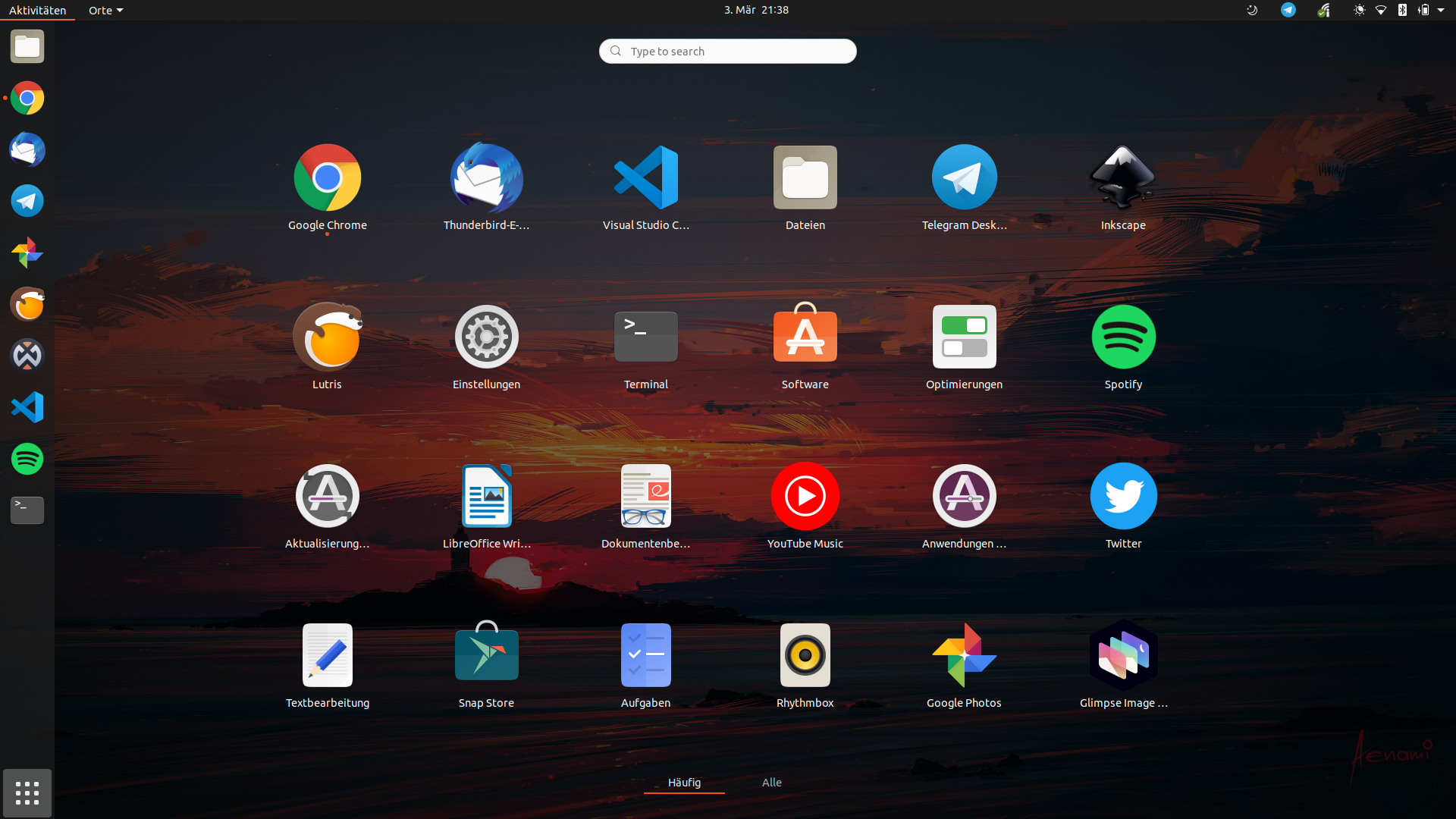The height and width of the screenshot is (819, 1456).
Task: Open Terminal from the app grid
Action: 646,337
